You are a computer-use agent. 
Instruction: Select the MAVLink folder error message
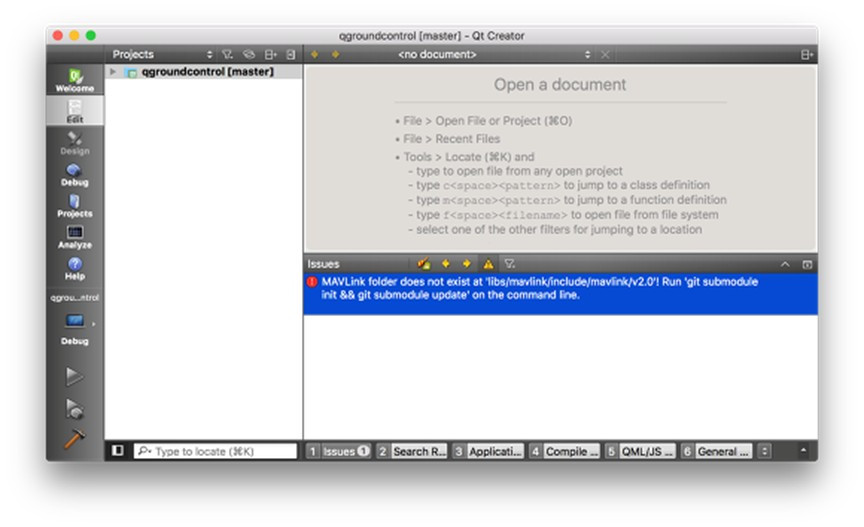560,294
